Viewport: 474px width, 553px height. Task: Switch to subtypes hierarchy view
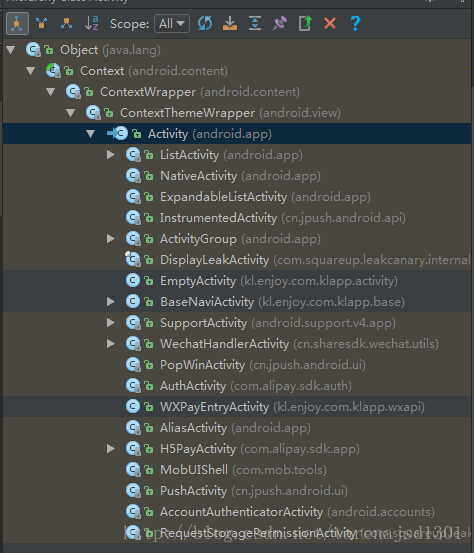coord(66,24)
